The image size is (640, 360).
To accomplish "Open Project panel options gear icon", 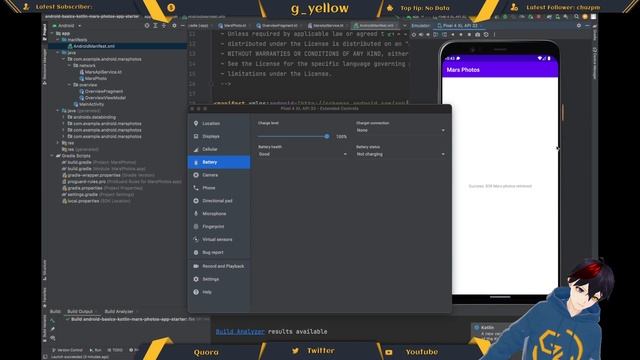I will [x=174, y=25].
